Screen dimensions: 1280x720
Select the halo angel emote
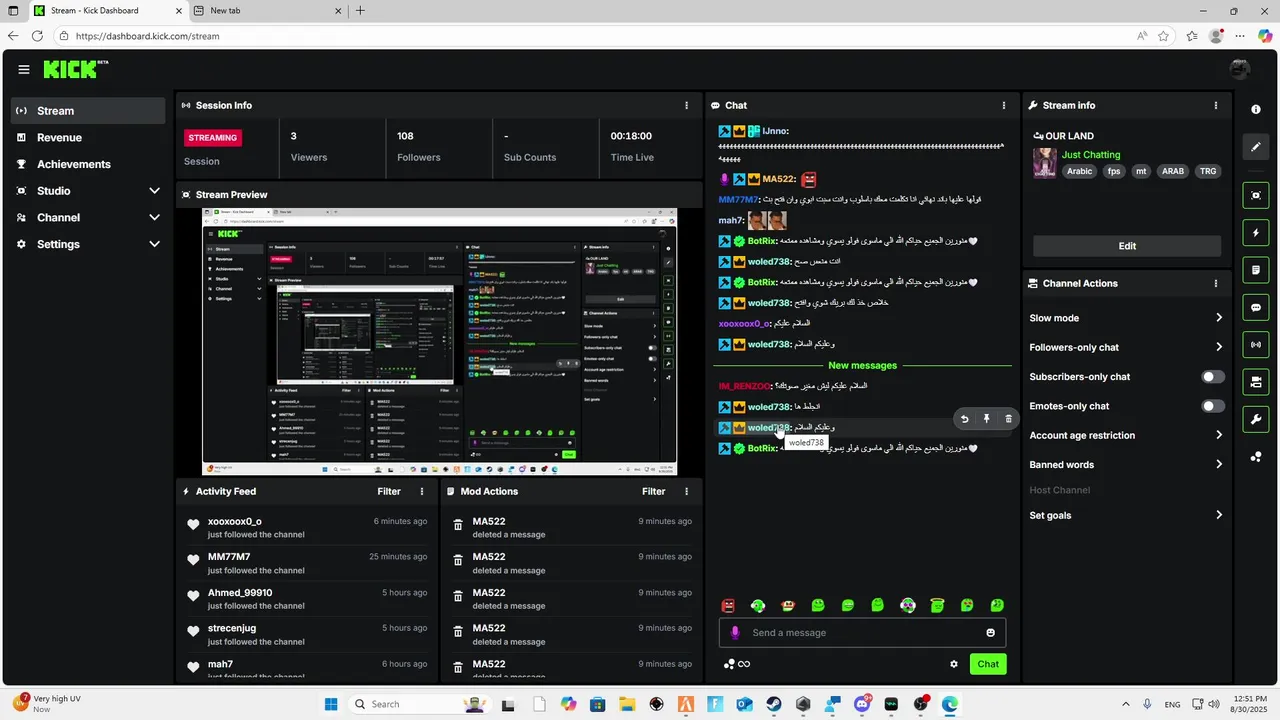point(937,605)
